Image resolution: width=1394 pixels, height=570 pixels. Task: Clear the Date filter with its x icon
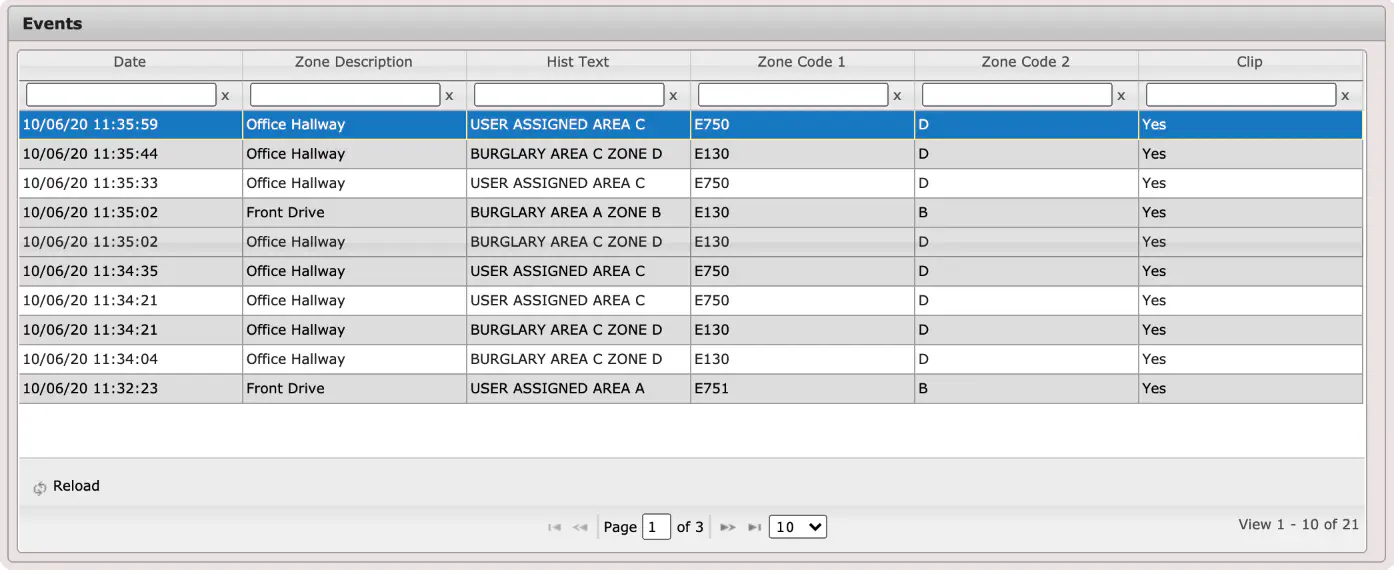pyautogui.click(x=225, y=96)
